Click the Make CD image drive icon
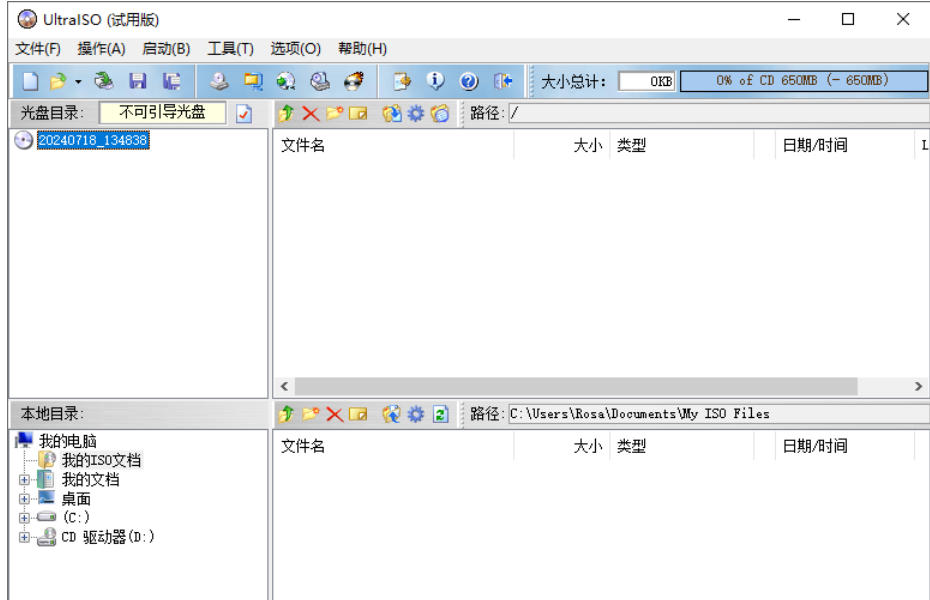The width and height of the screenshot is (930, 600). coord(219,81)
